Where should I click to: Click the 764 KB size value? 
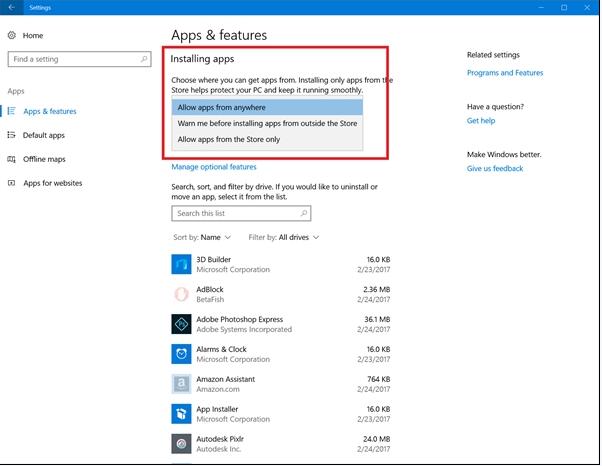click(379, 379)
